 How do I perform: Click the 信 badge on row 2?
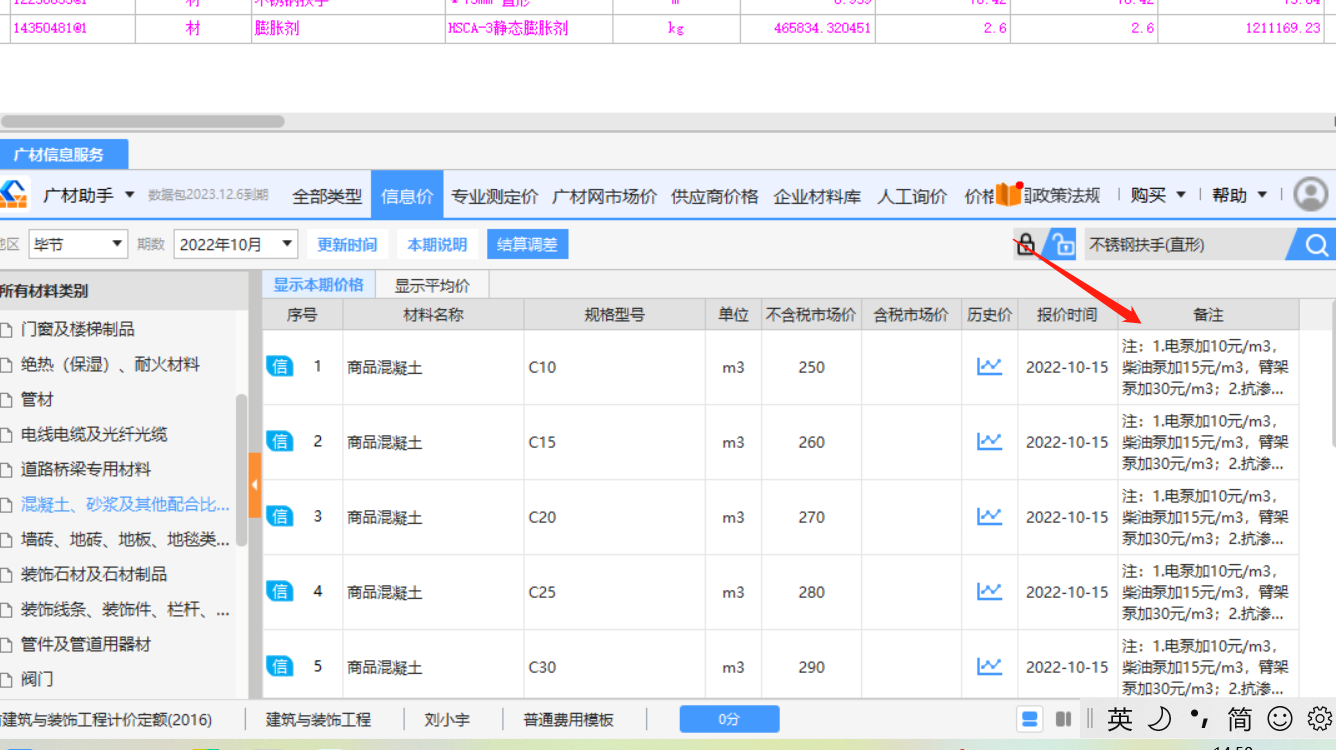pos(280,442)
